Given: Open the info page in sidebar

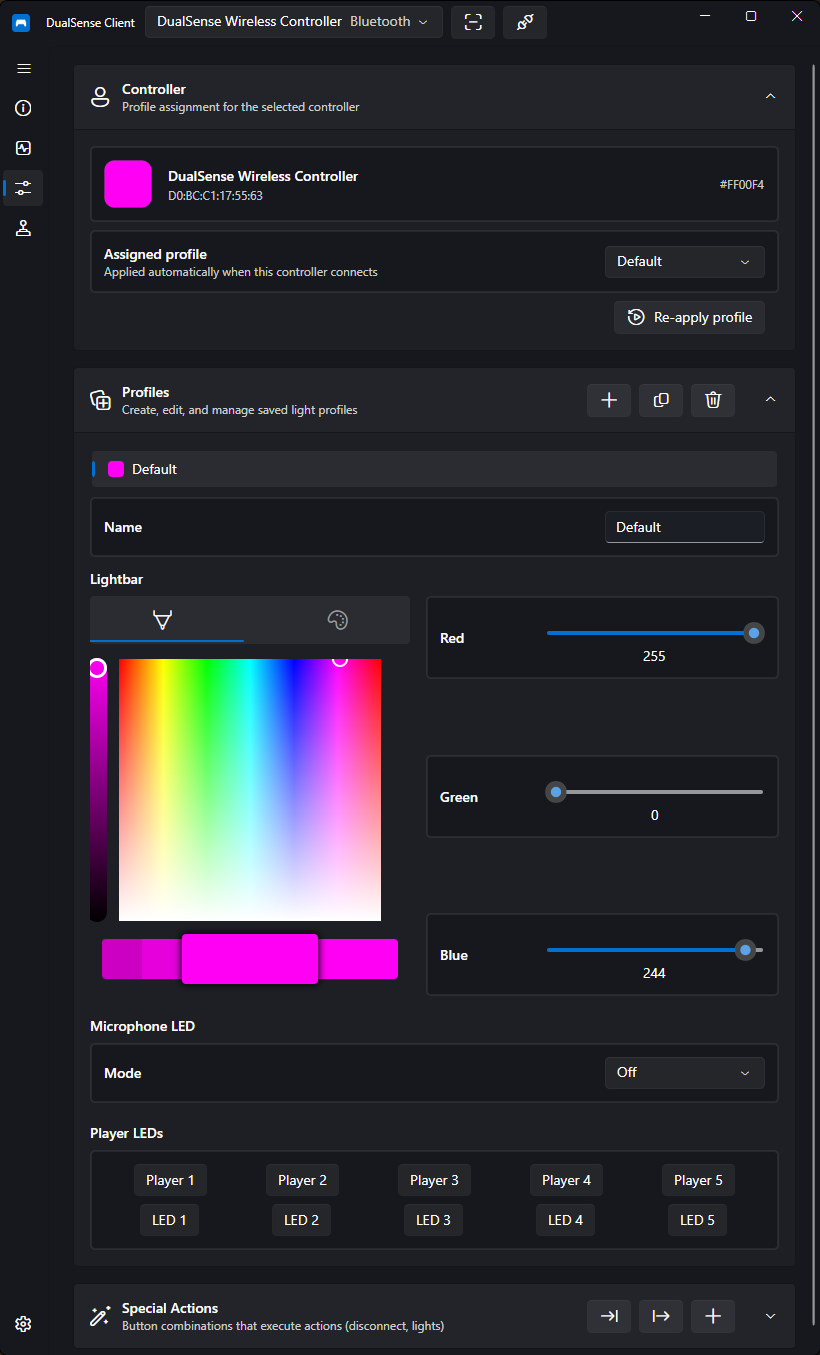Looking at the screenshot, I should coord(24,108).
